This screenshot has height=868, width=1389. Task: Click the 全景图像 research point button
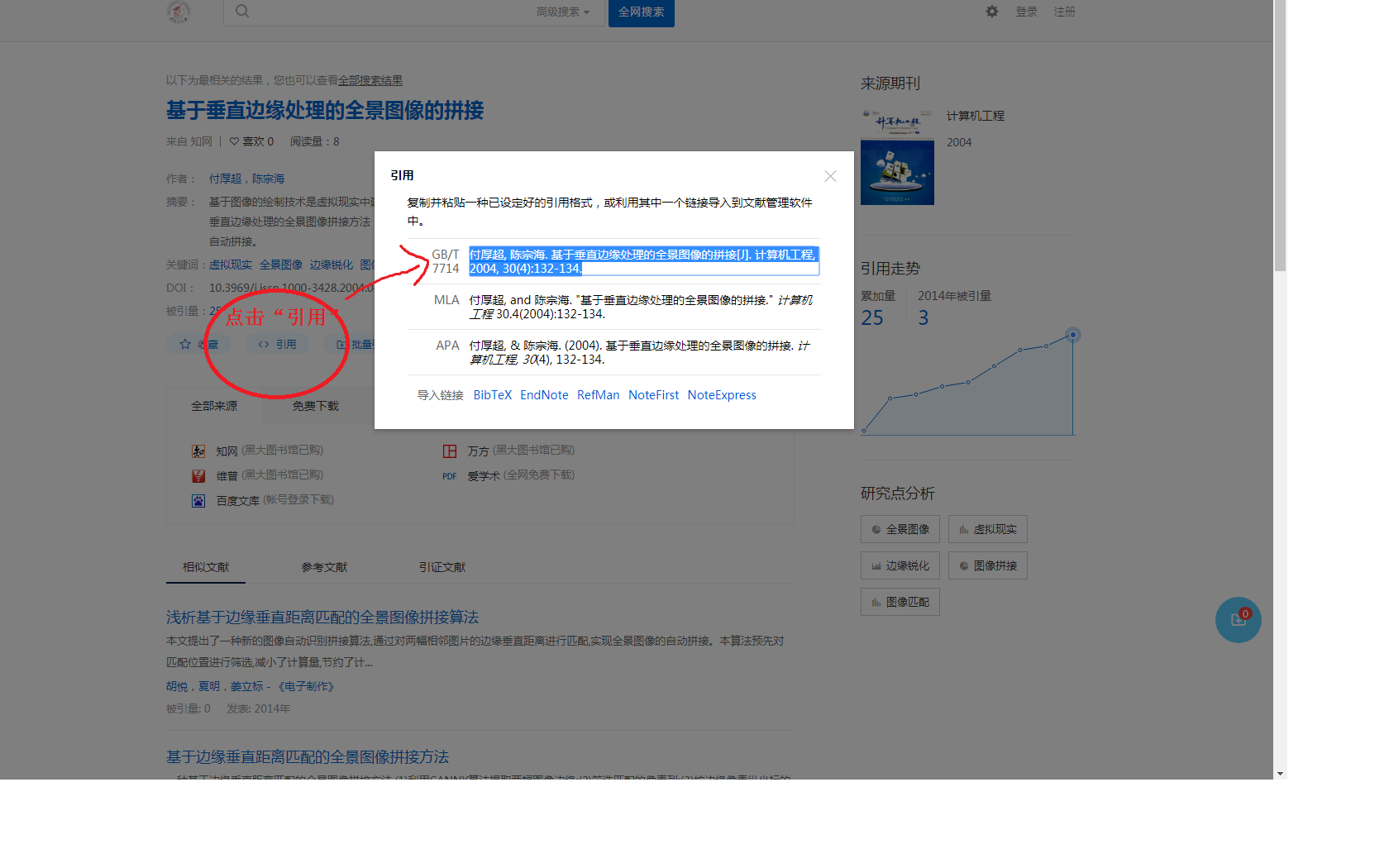[x=900, y=529]
